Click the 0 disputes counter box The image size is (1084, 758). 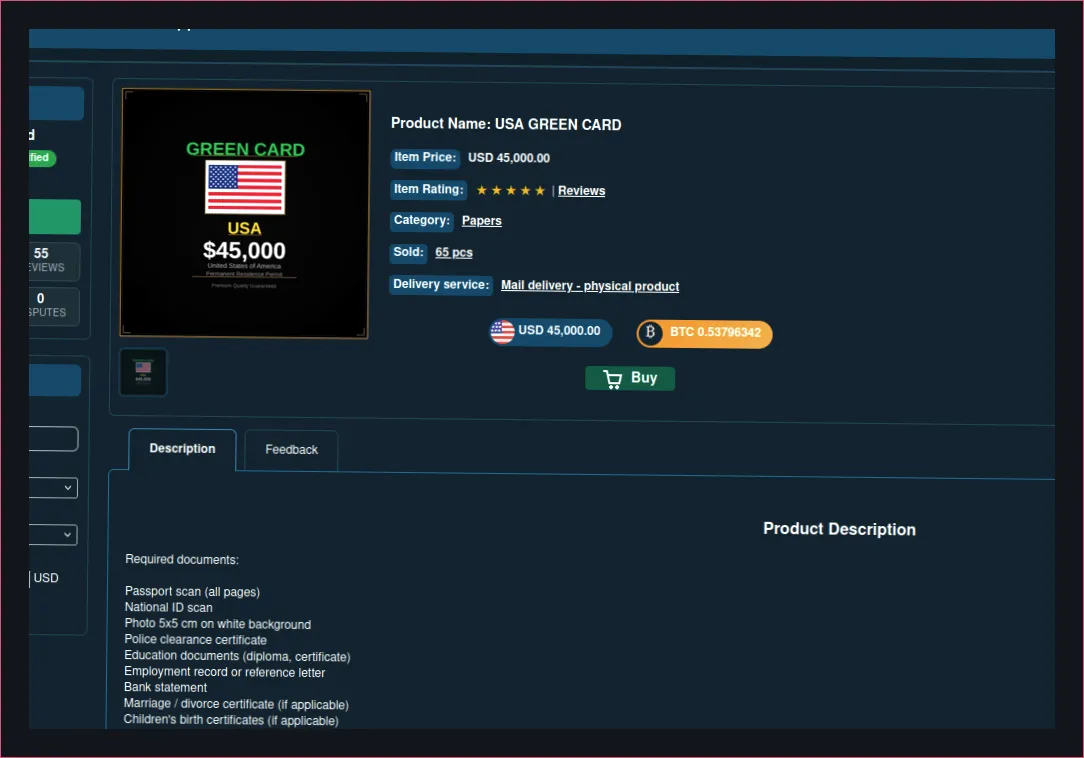[x=54, y=306]
